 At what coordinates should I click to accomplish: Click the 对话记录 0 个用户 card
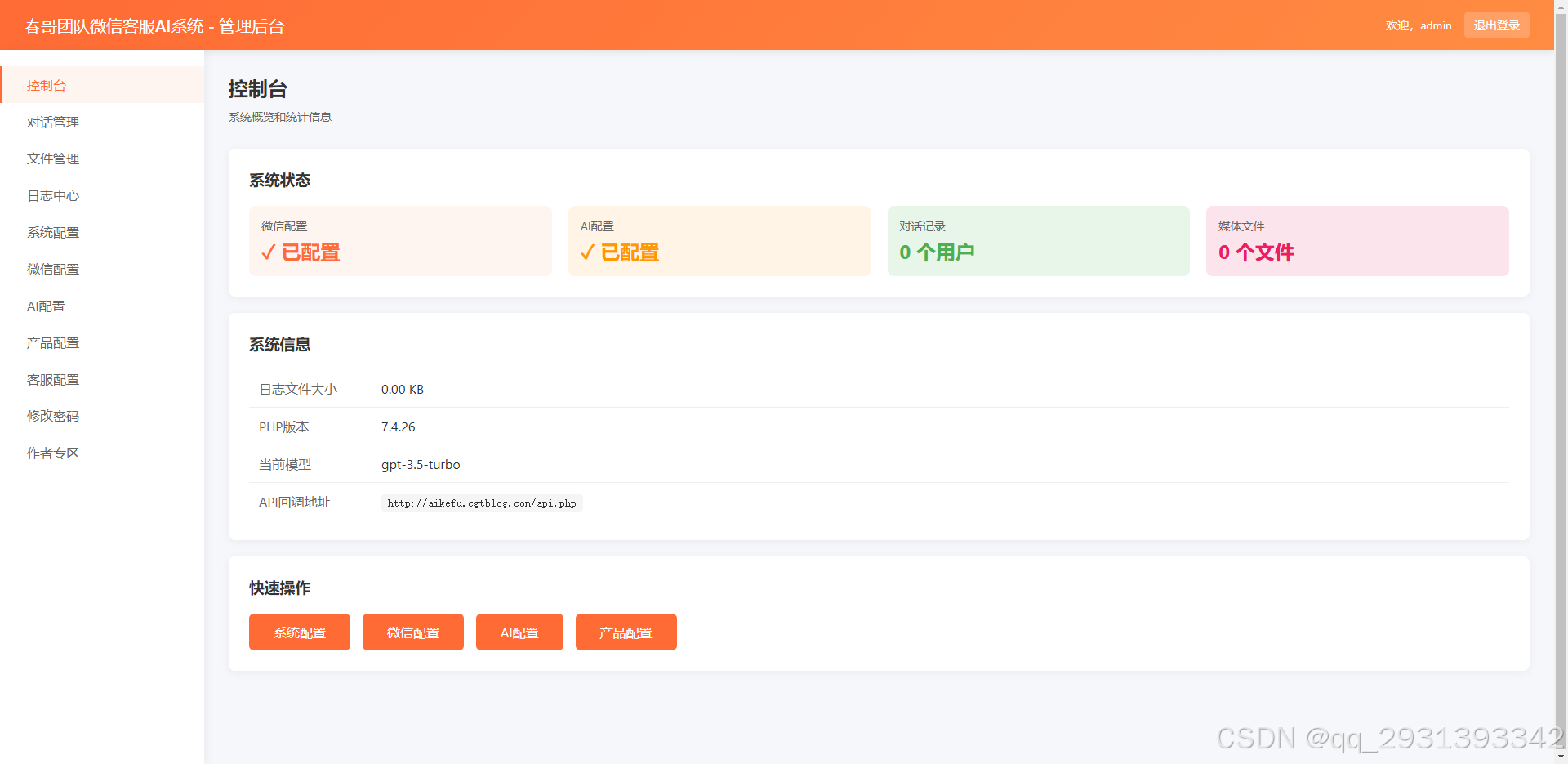(x=1039, y=241)
